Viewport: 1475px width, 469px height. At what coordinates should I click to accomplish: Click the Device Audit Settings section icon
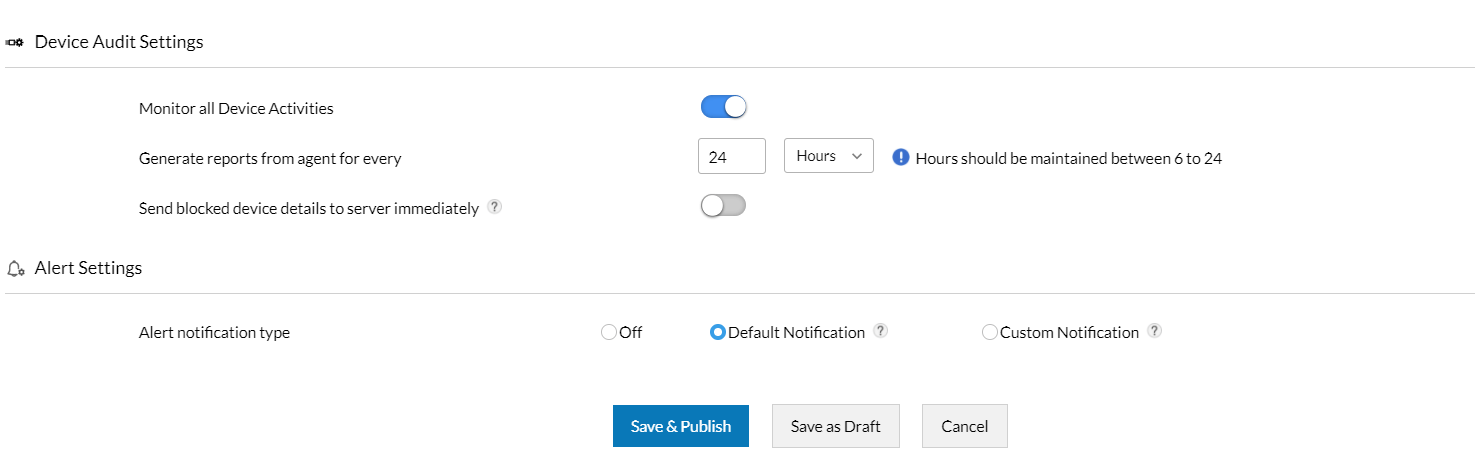click(x=15, y=42)
